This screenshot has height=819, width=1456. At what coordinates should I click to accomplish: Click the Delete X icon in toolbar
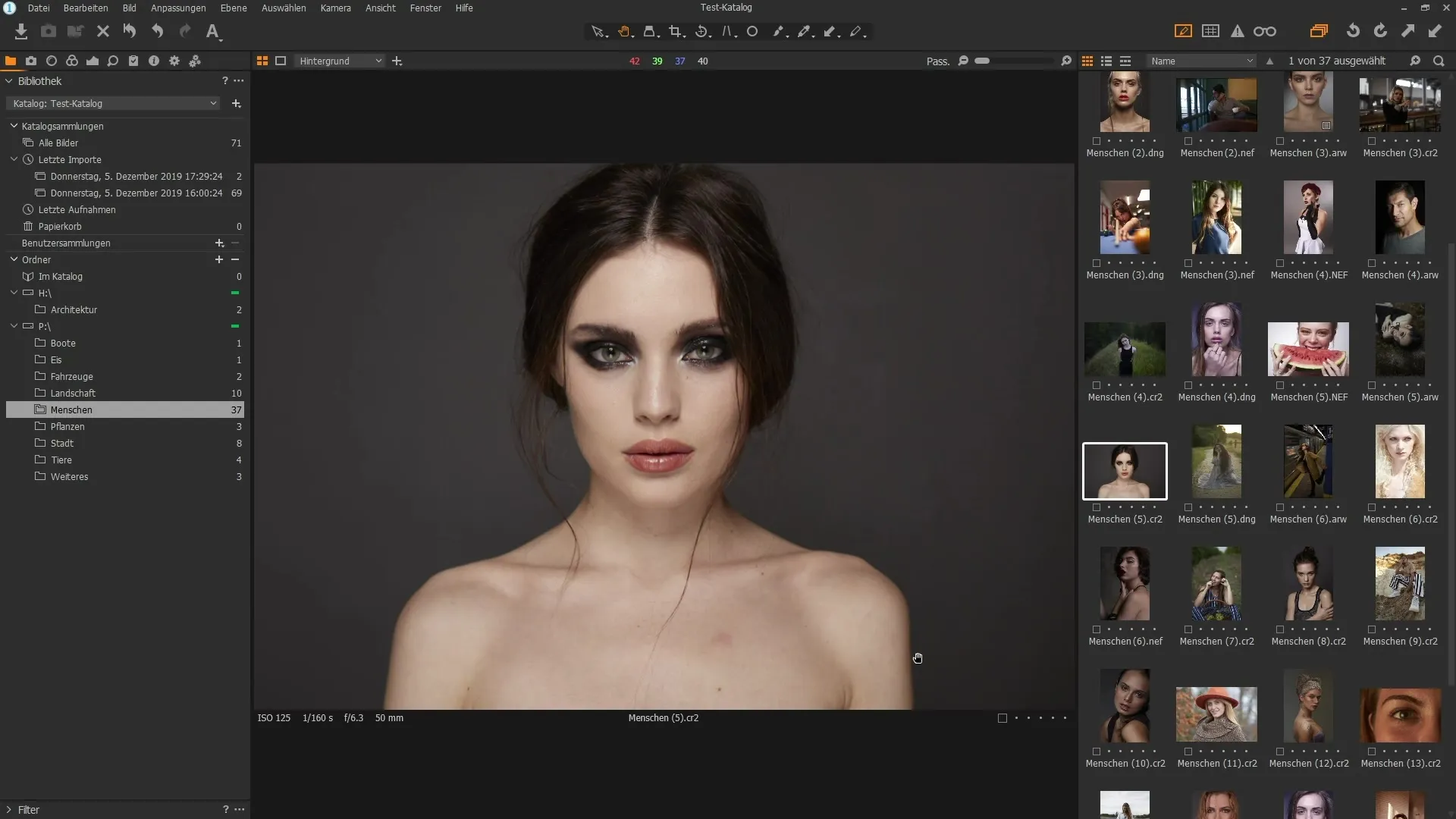pyautogui.click(x=103, y=31)
